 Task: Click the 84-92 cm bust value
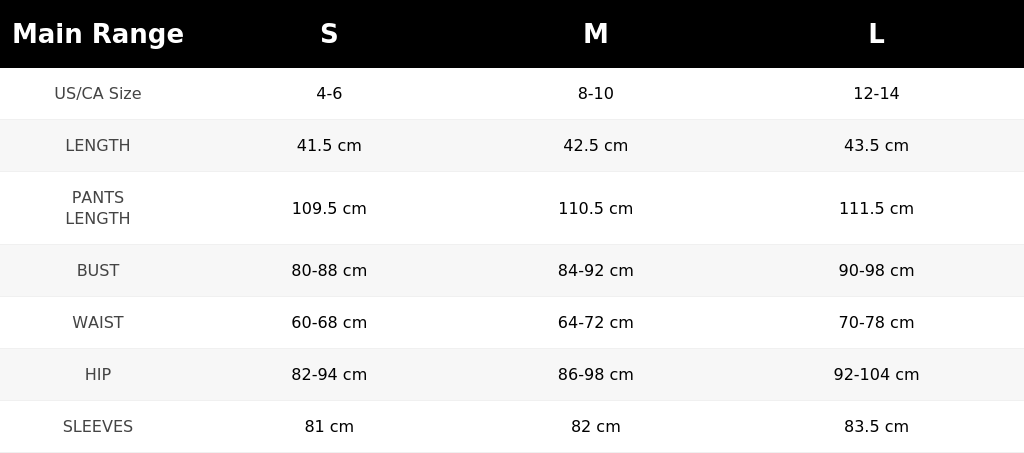(x=596, y=270)
